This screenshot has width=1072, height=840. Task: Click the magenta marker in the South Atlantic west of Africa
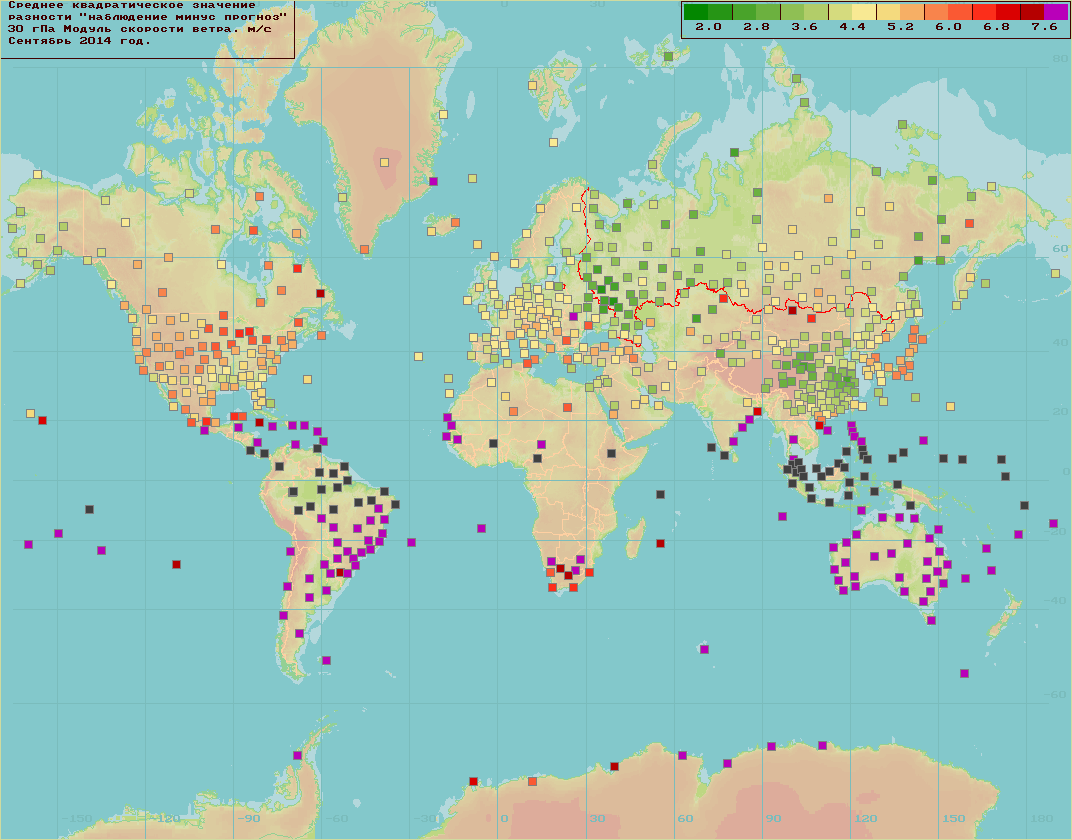pyautogui.click(x=481, y=528)
